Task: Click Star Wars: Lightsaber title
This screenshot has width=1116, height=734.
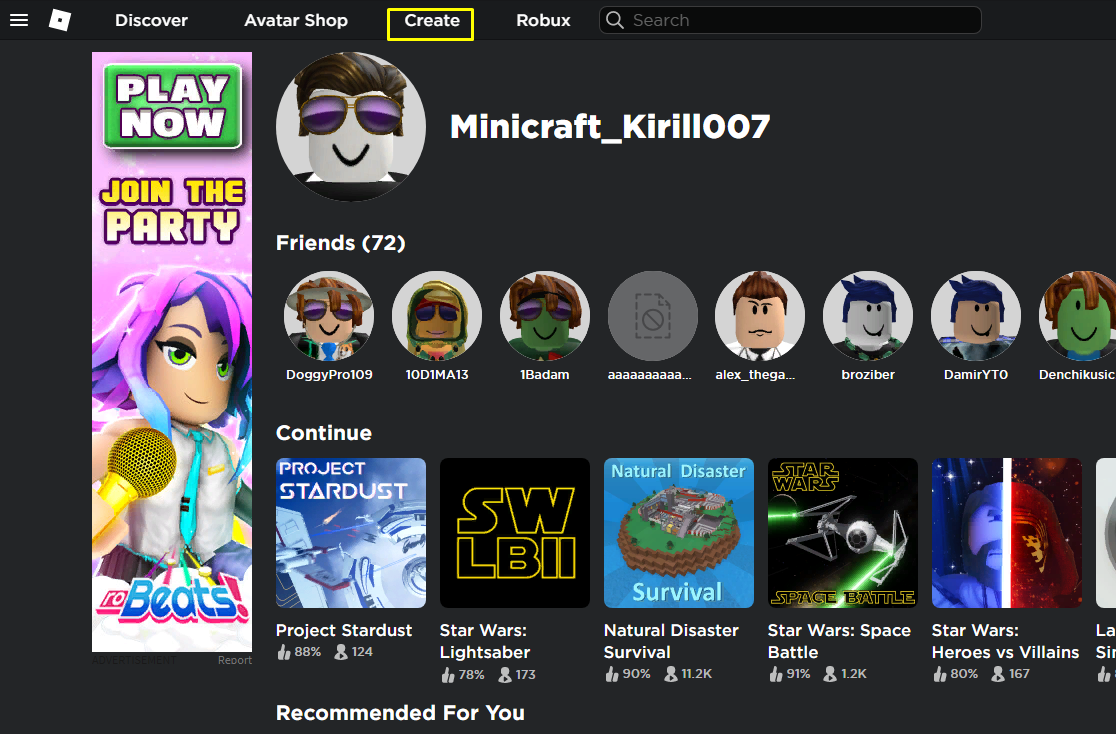Action: (485, 641)
